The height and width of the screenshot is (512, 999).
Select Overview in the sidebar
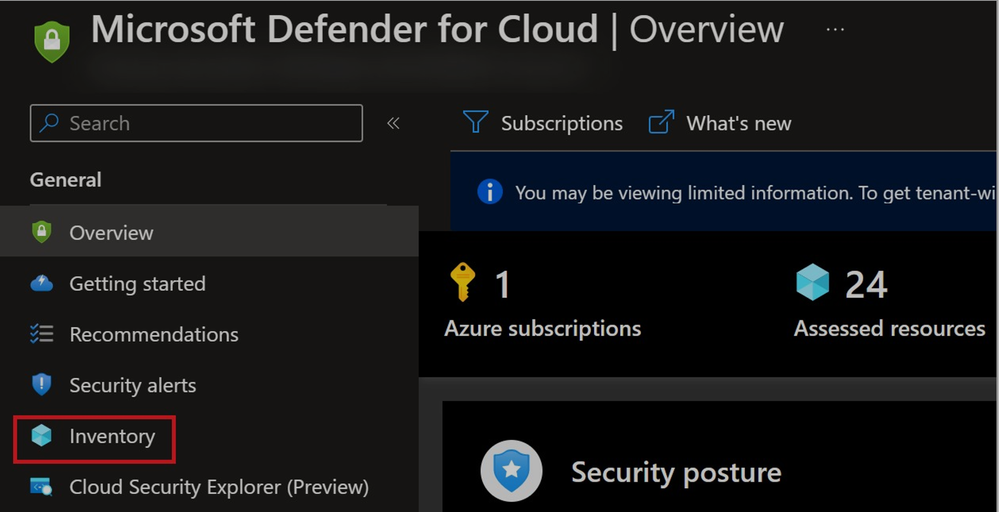click(x=209, y=232)
